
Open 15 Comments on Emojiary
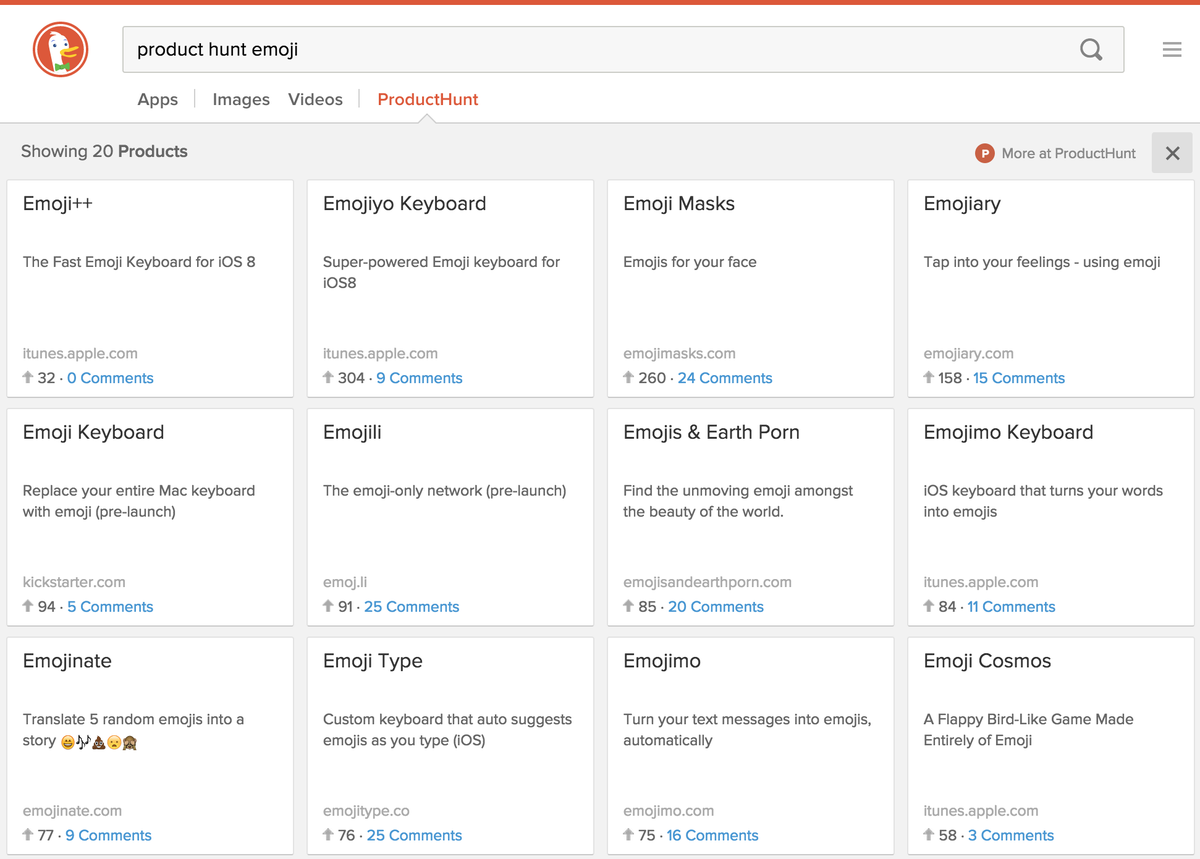1019,378
